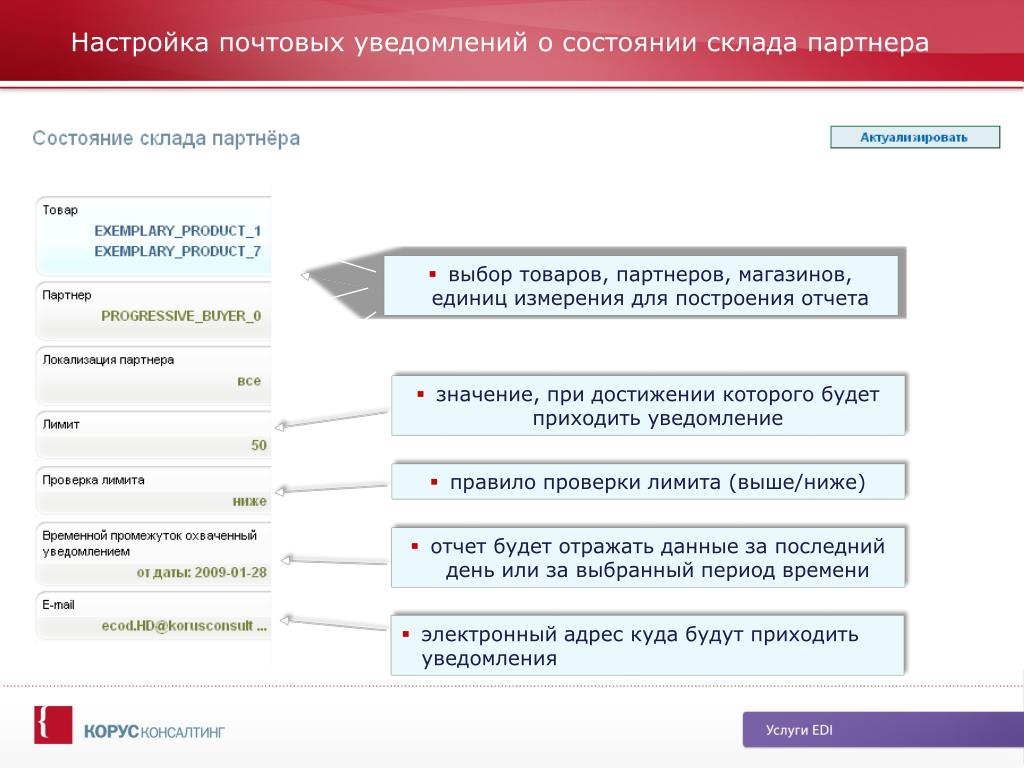Click the slide title 'Настройка почтовых уведомлений'

coord(299,42)
